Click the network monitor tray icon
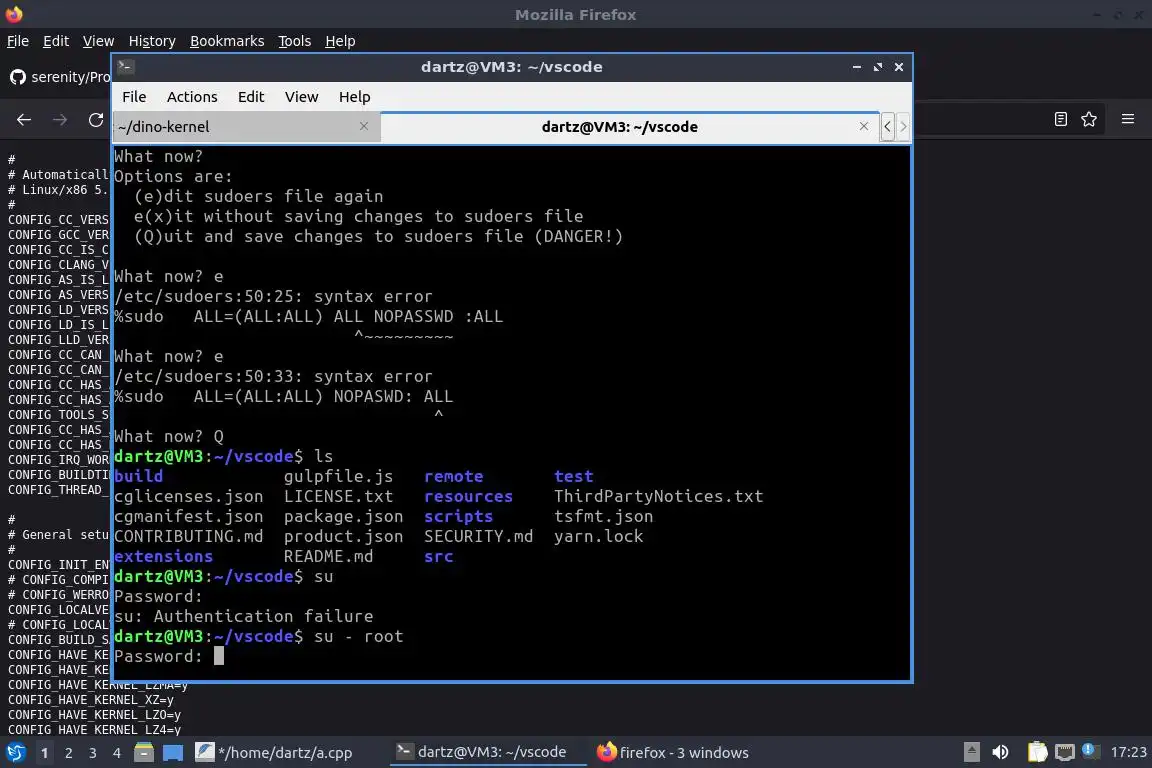The width and height of the screenshot is (1152, 768). click(x=1065, y=752)
